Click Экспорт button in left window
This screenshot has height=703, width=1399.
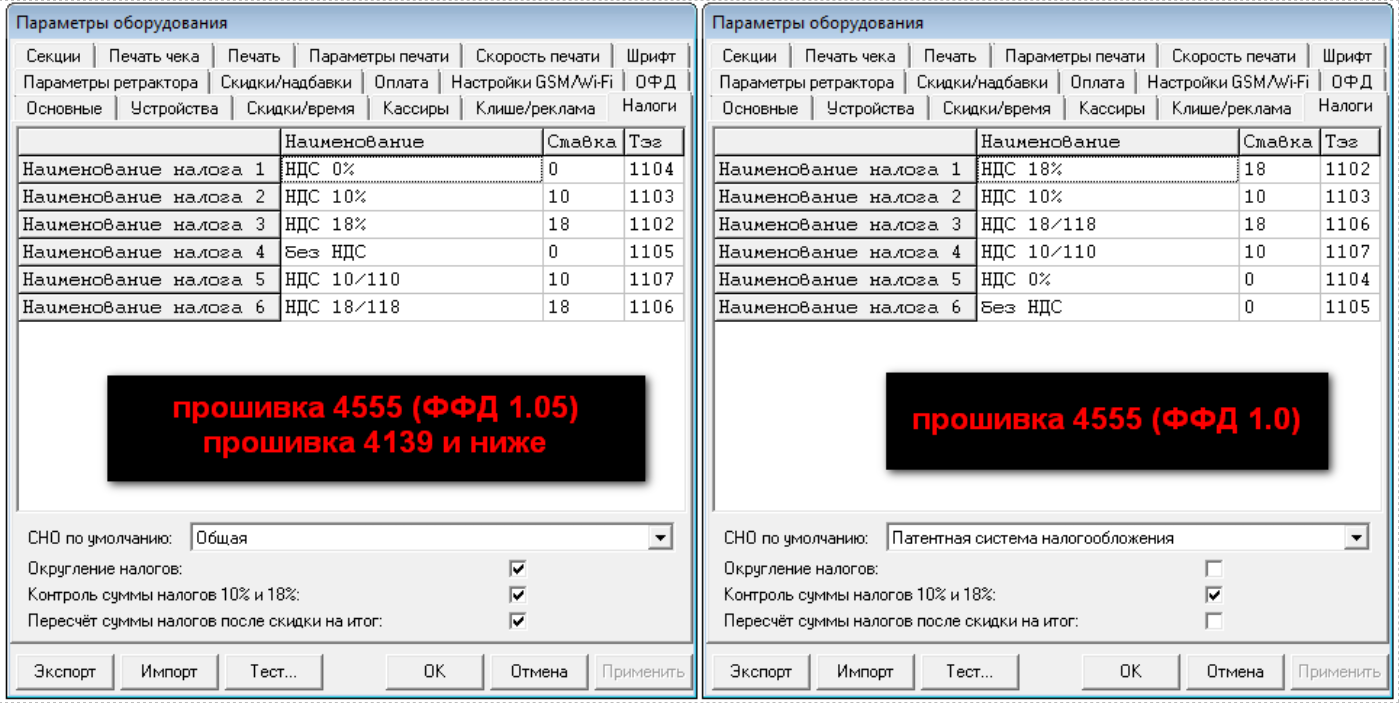[64, 671]
